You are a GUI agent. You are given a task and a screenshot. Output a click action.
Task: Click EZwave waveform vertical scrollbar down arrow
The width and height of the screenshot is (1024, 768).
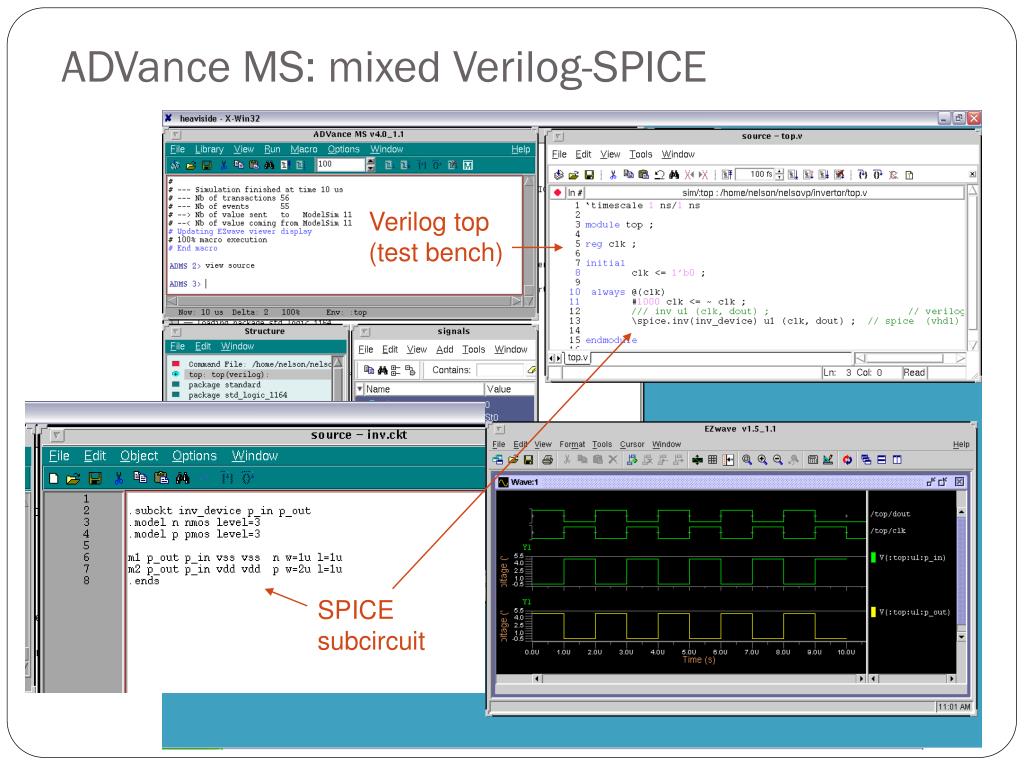[x=961, y=636]
